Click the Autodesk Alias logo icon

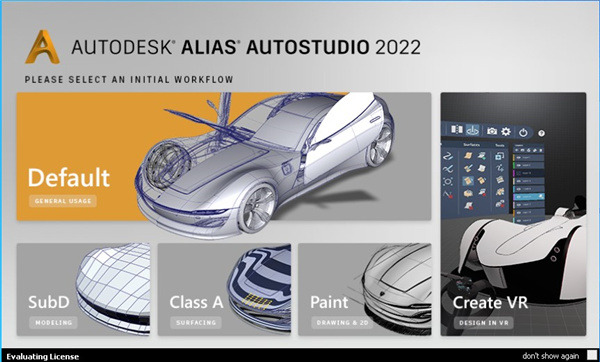pyautogui.click(x=42, y=47)
